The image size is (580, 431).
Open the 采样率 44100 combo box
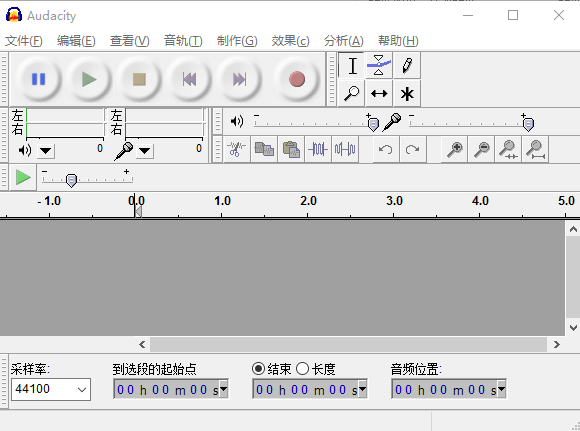[51, 389]
